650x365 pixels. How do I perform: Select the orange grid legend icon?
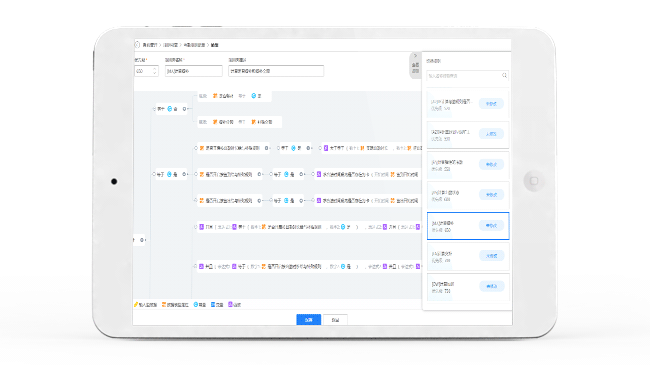[x=164, y=304]
